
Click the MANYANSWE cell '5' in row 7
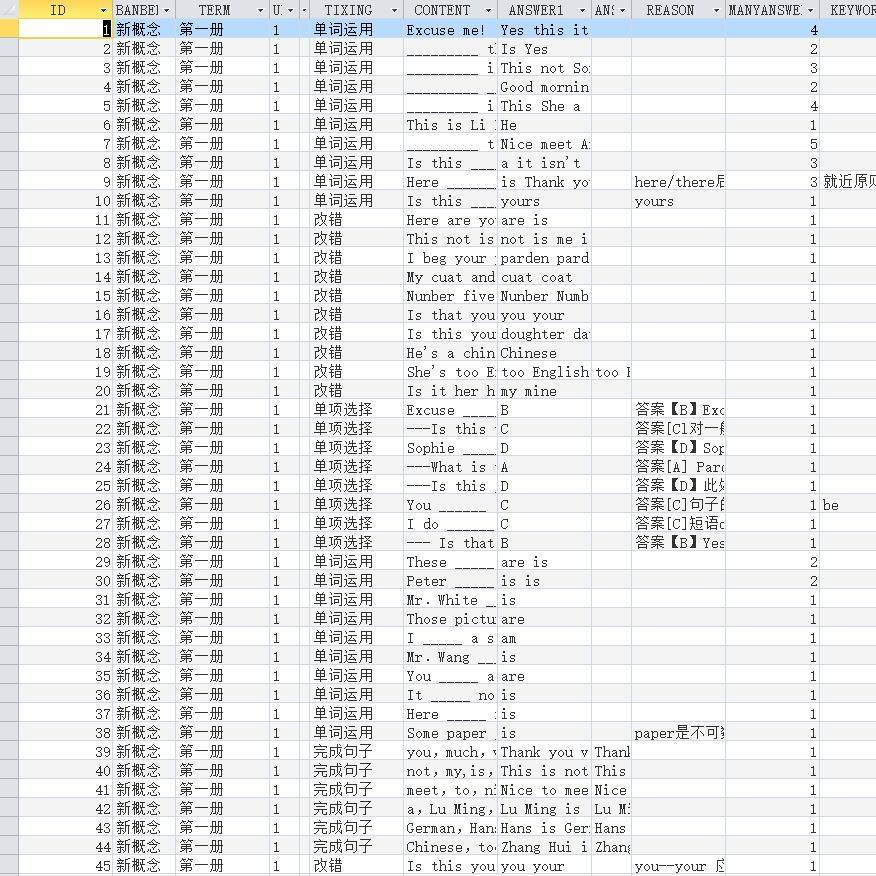pos(773,144)
